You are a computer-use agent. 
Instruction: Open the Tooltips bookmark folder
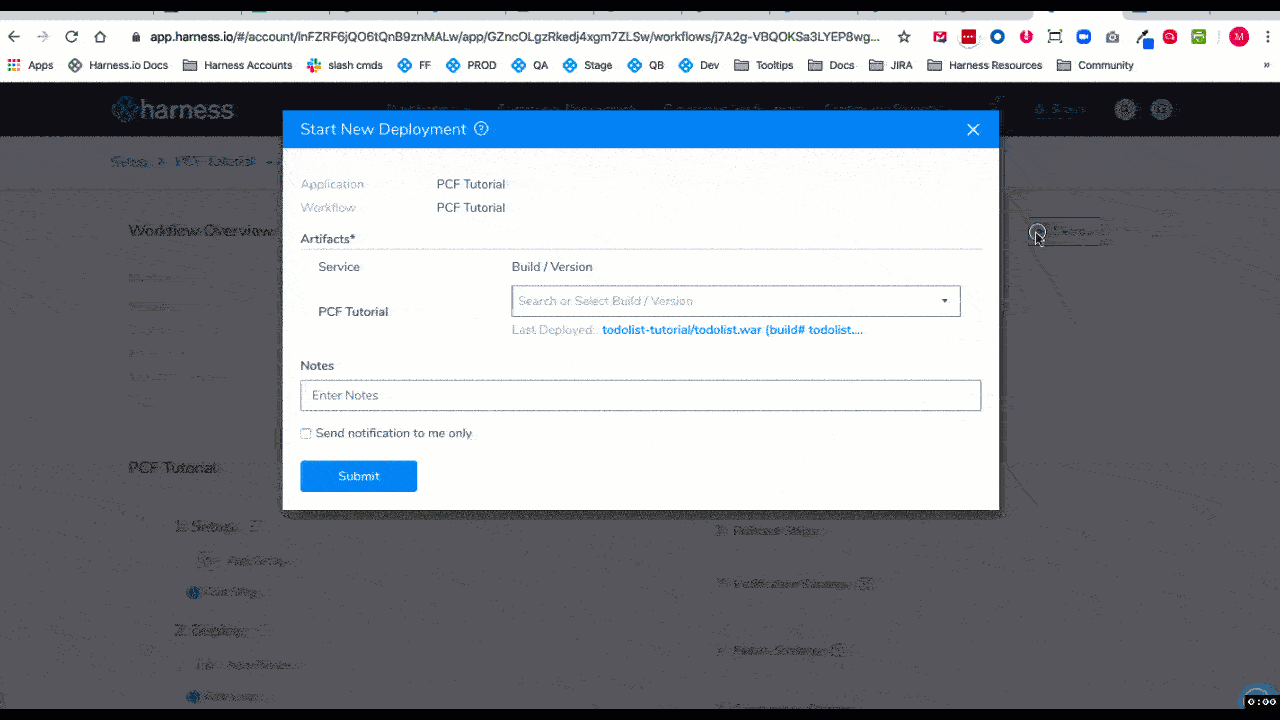tap(763, 65)
